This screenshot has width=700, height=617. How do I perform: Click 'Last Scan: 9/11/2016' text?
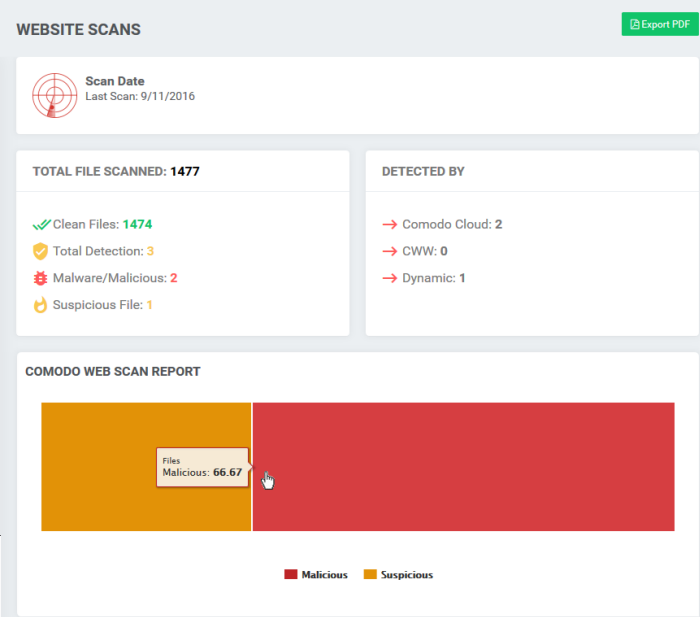pyautogui.click(x=140, y=96)
